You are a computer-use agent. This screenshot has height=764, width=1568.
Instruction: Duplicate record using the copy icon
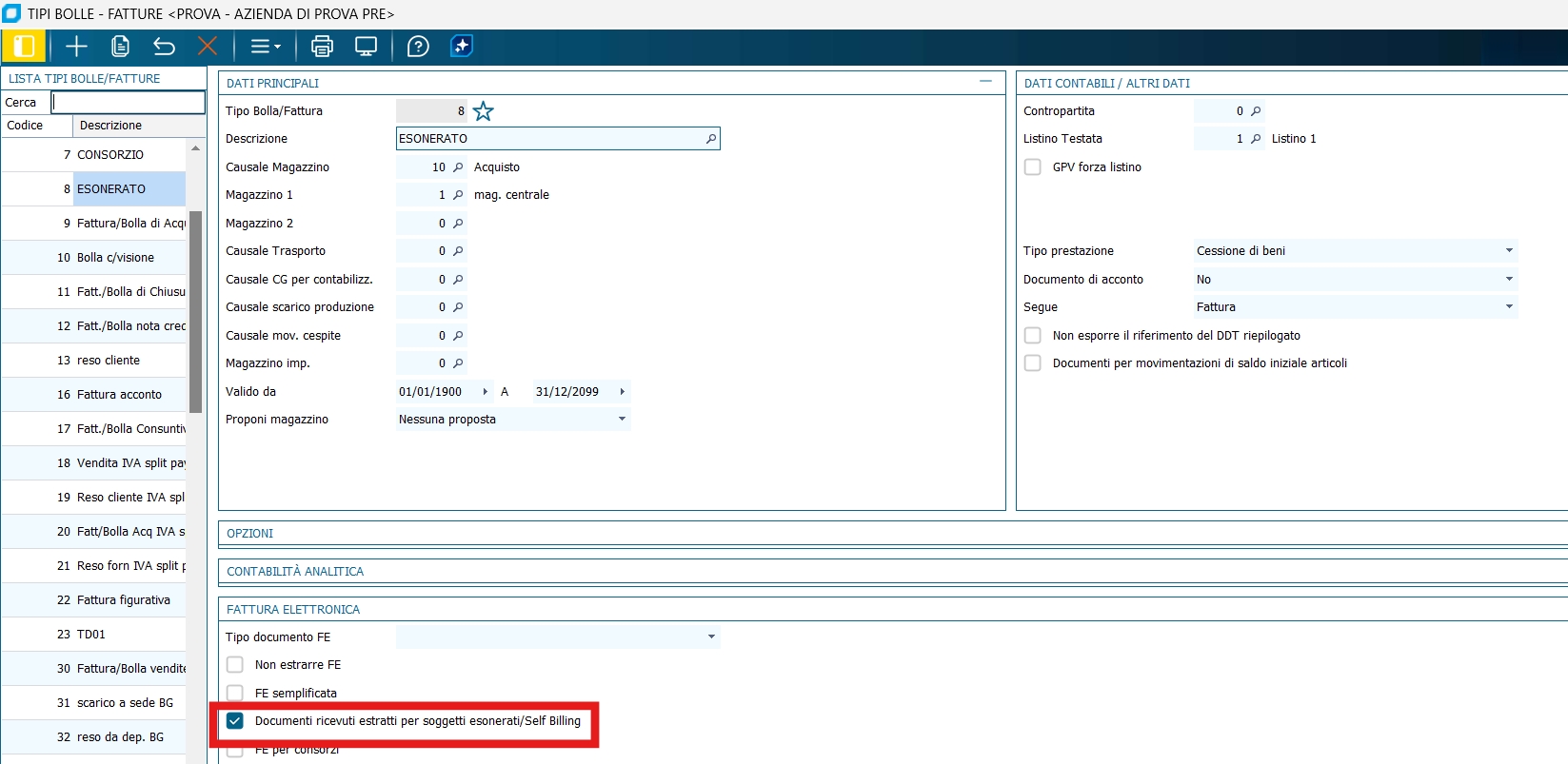(120, 47)
